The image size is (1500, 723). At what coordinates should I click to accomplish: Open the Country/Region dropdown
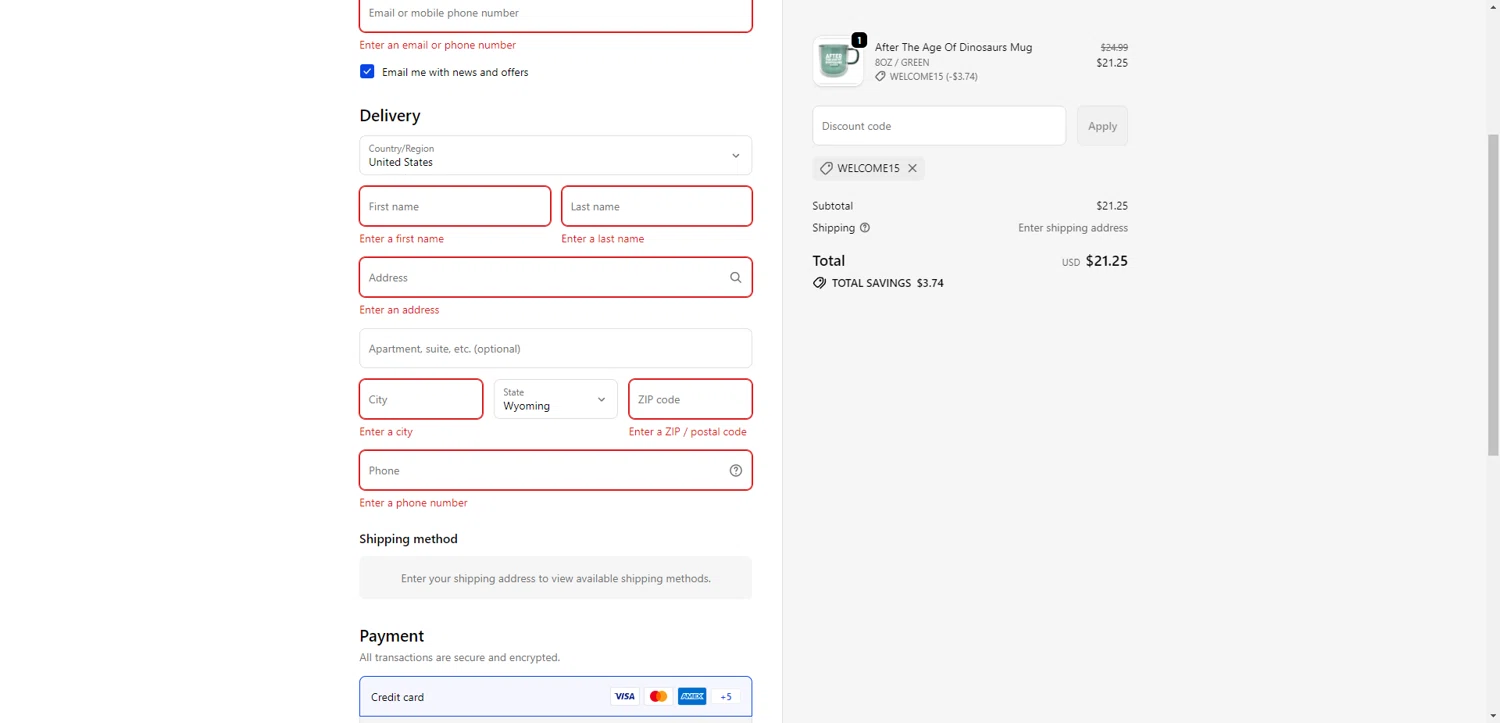pos(555,156)
